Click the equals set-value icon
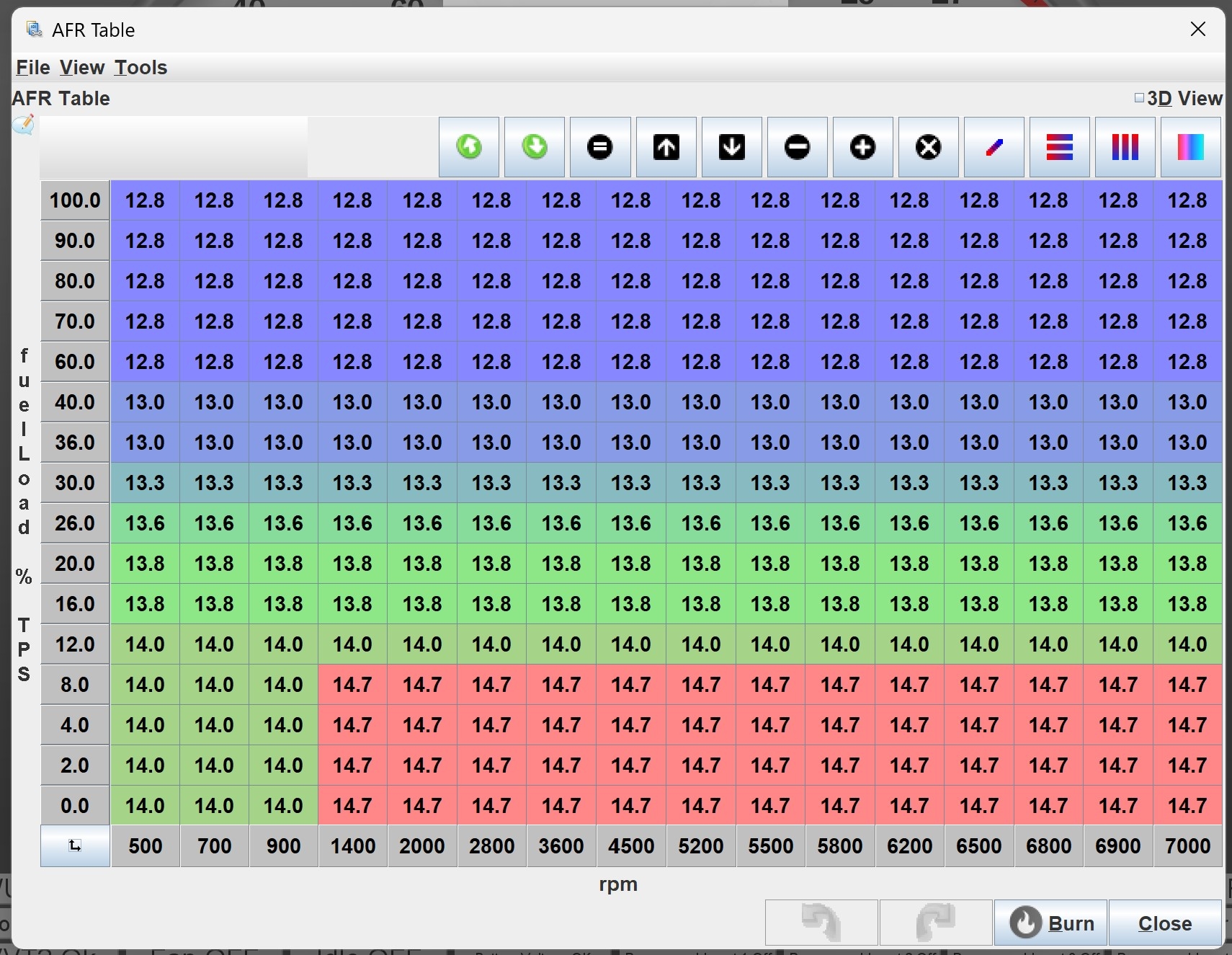The width and height of the screenshot is (1232, 955). (x=600, y=147)
